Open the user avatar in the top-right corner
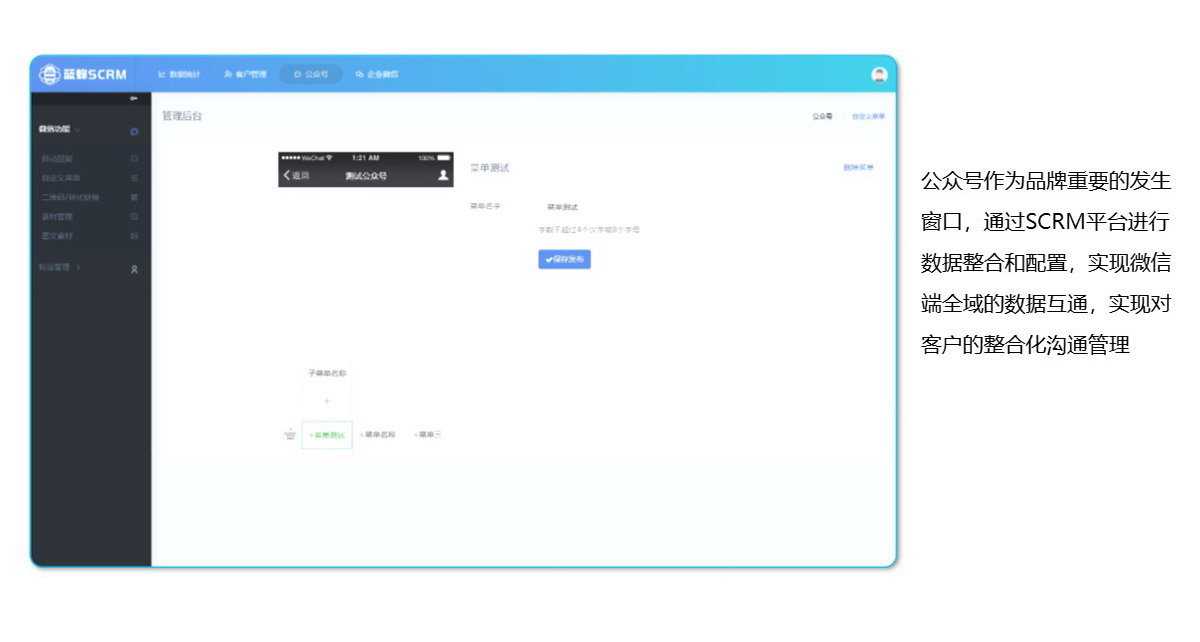1200x642 pixels. [879, 74]
